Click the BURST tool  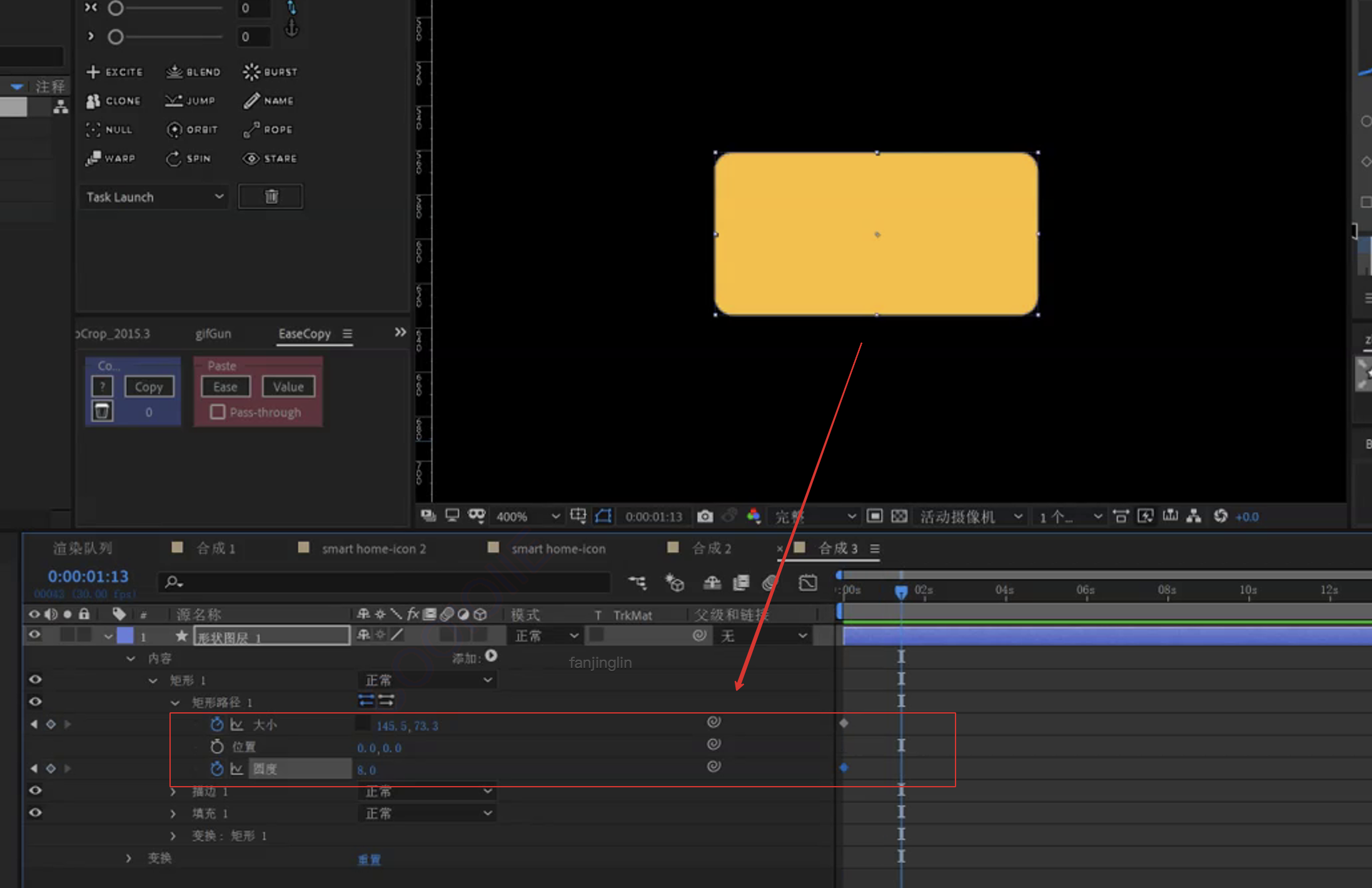pyautogui.click(x=270, y=72)
